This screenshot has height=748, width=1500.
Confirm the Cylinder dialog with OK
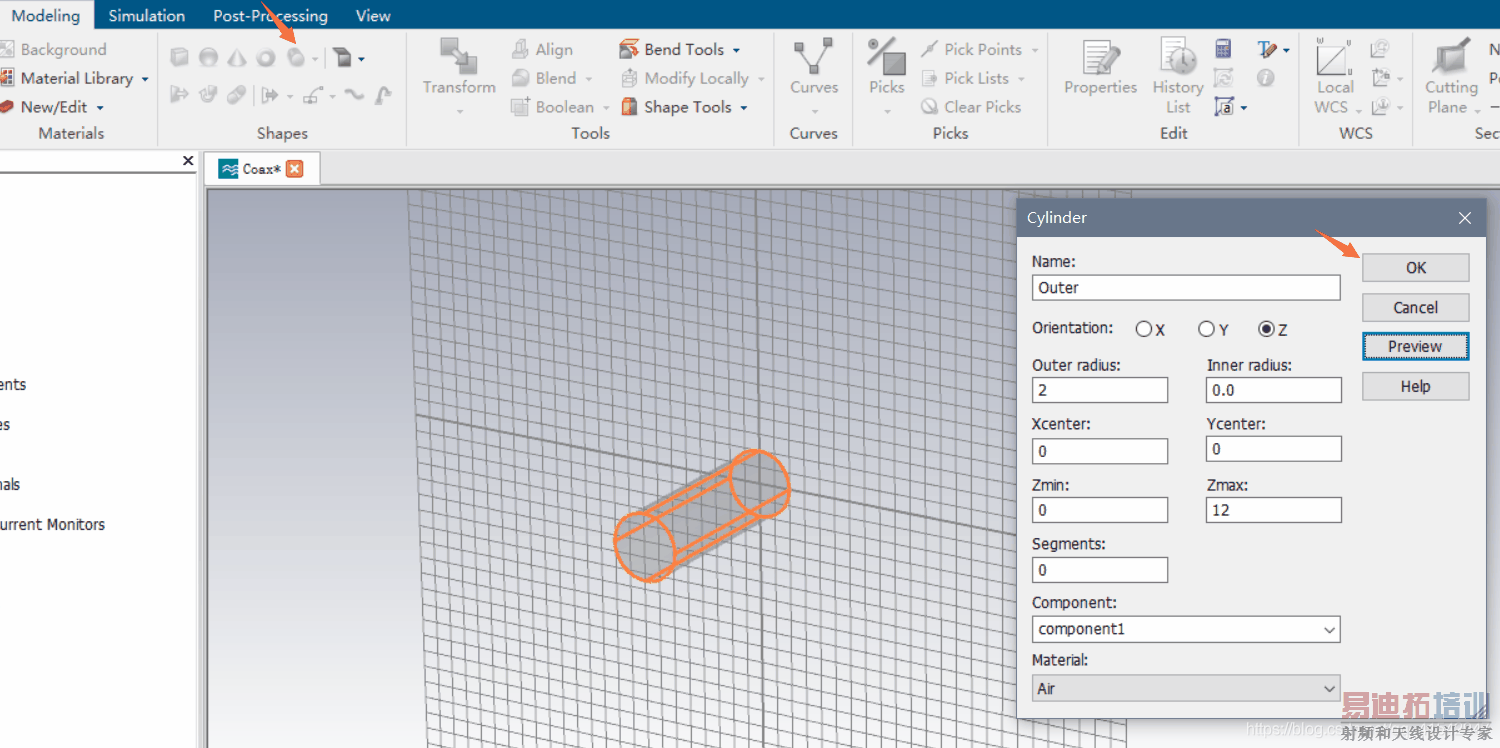click(x=1416, y=268)
